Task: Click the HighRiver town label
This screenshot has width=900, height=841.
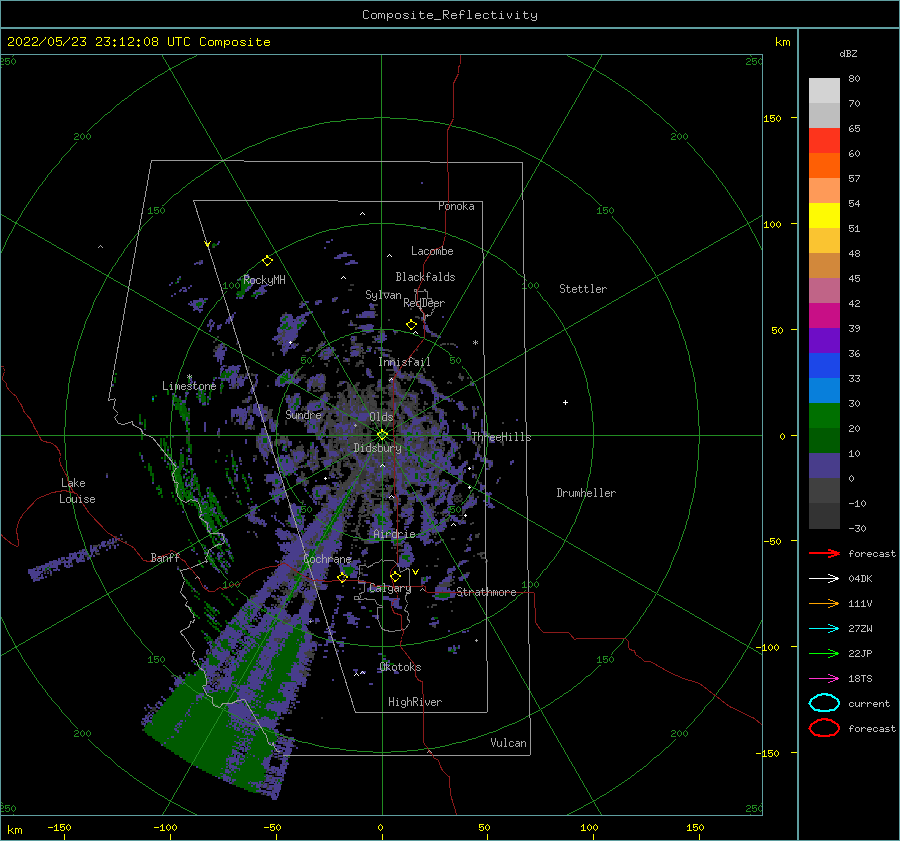Action: click(x=415, y=702)
